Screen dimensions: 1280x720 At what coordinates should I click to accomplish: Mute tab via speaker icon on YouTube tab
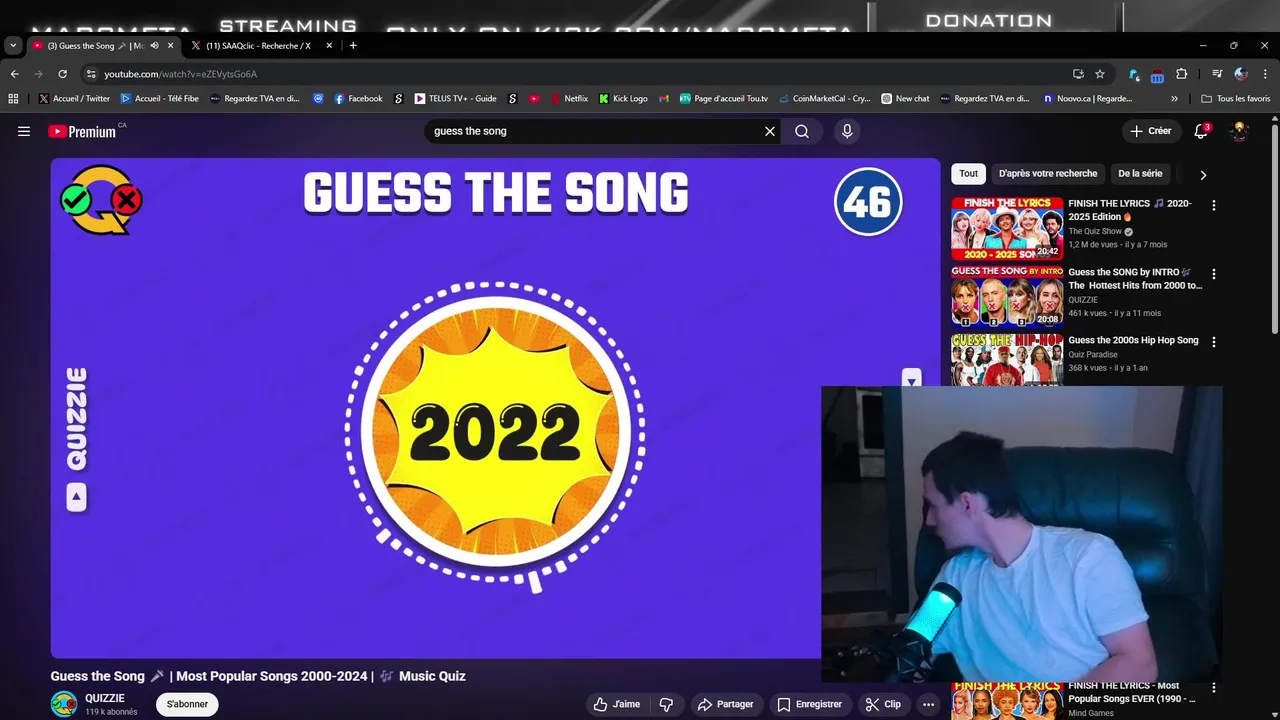(154, 45)
